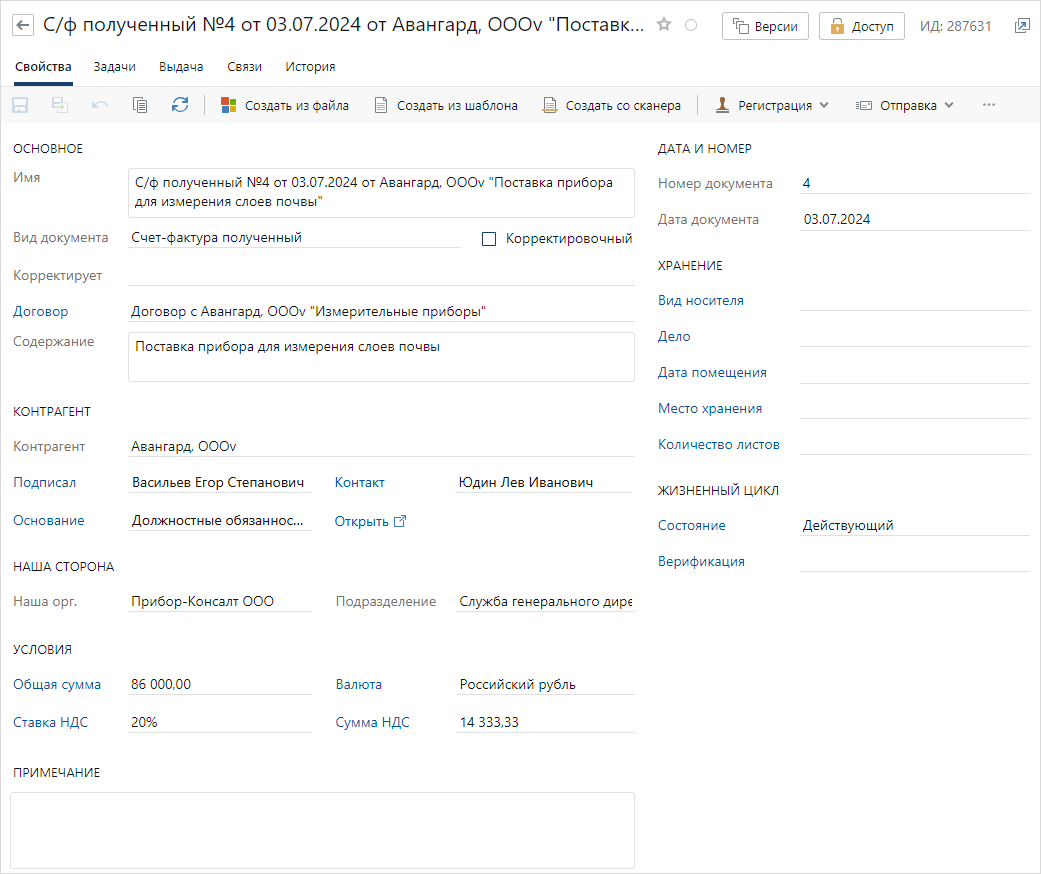Viewport: 1041px width, 874px height.
Task: Switch to the История tab
Action: (310, 66)
